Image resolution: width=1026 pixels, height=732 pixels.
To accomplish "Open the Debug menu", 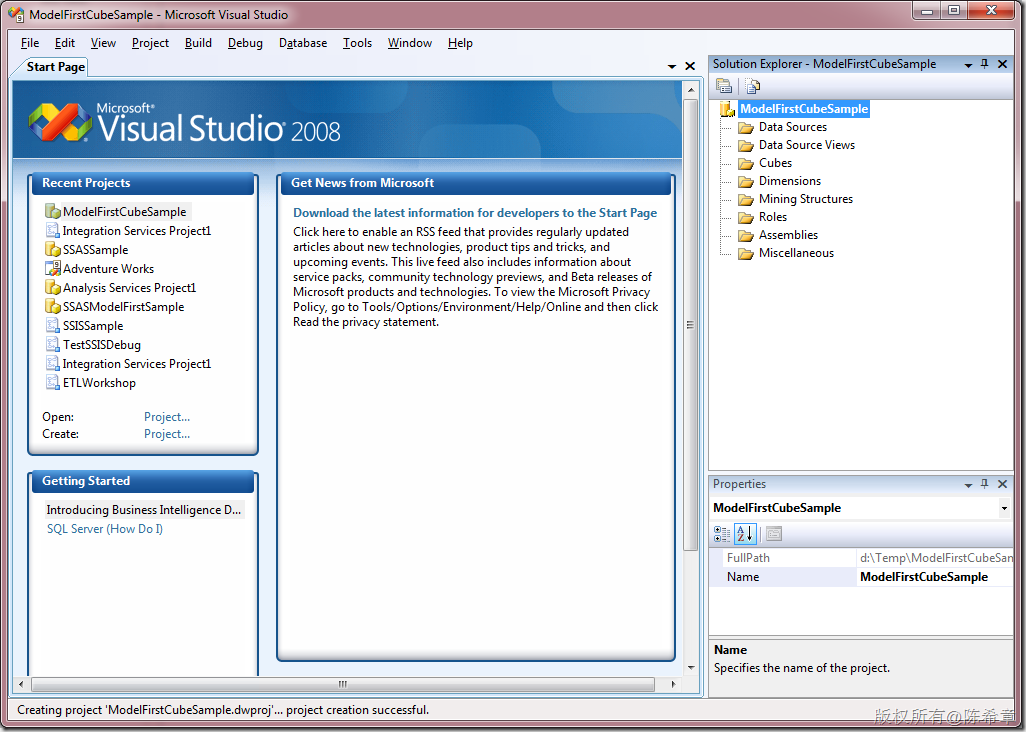I will [245, 43].
